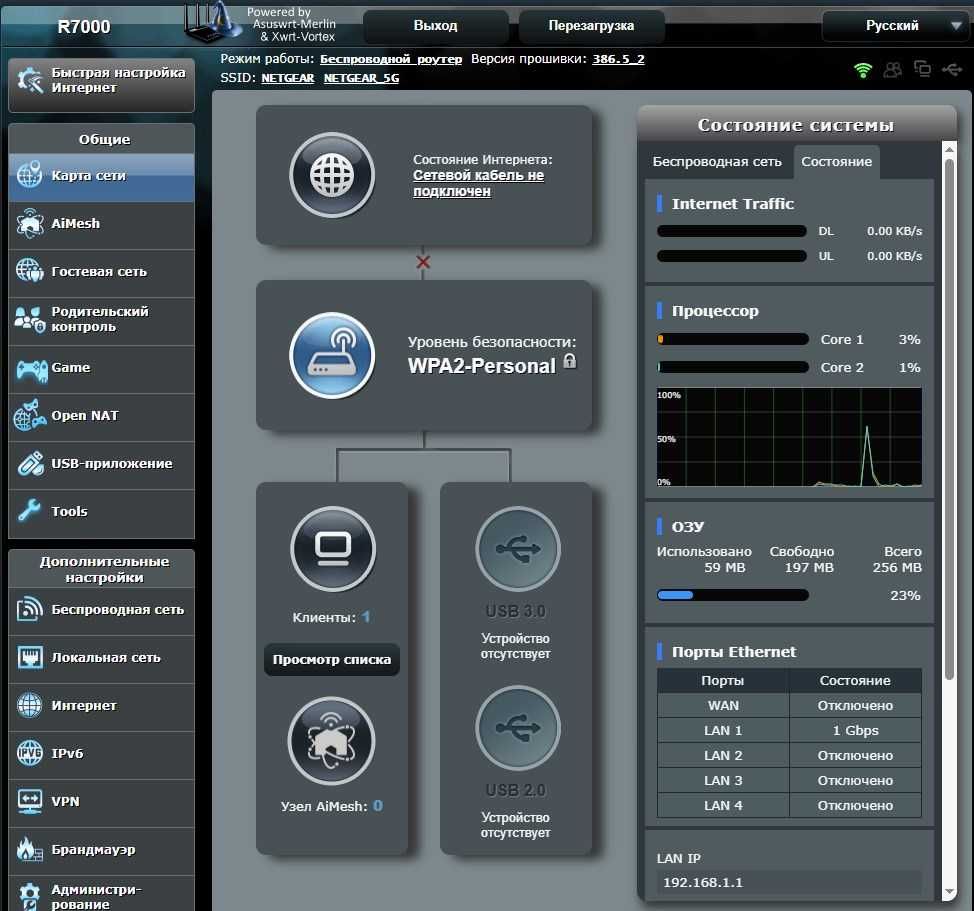Click the Game controller icon
This screenshot has height=911, width=974.
pos(31,369)
